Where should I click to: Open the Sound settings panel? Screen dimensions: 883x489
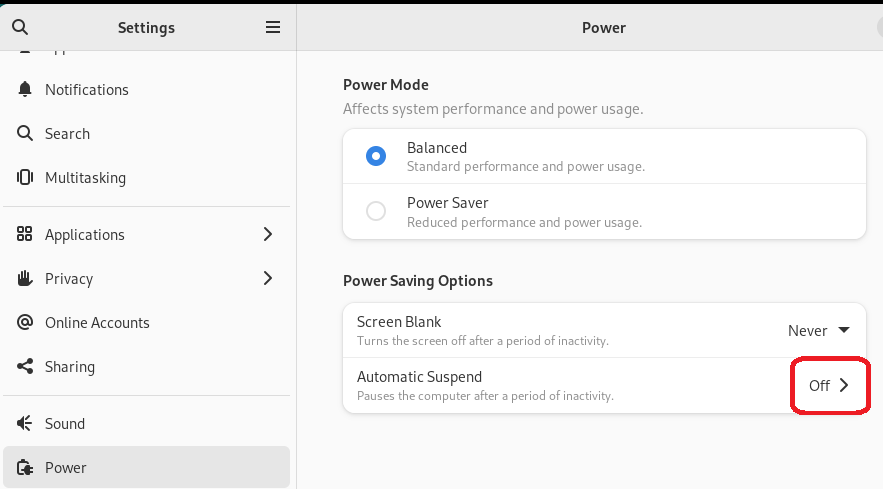pos(65,424)
